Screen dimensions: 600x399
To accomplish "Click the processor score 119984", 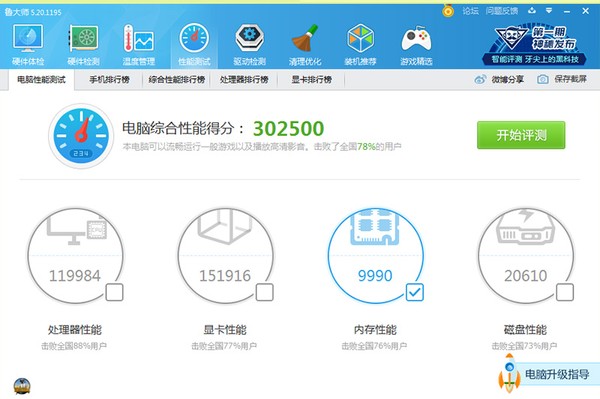I will click(x=75, y=275).
